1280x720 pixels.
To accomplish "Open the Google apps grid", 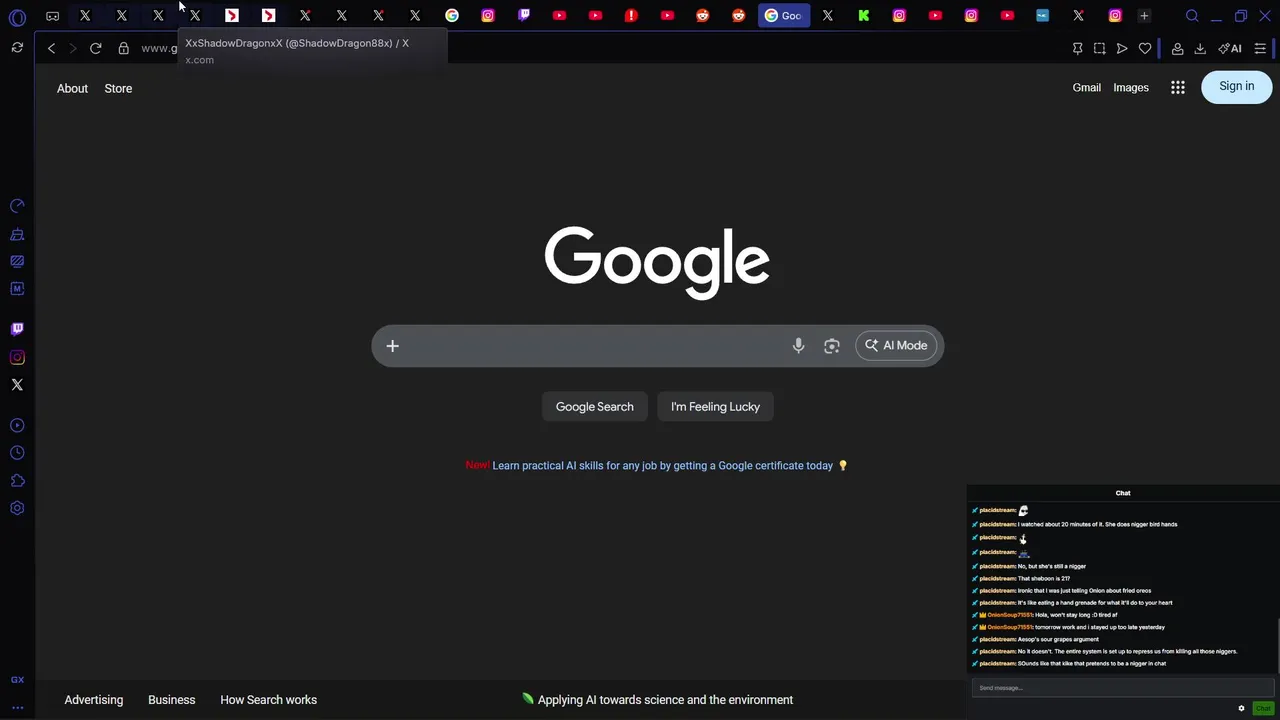I will [x=1178, y=88].
